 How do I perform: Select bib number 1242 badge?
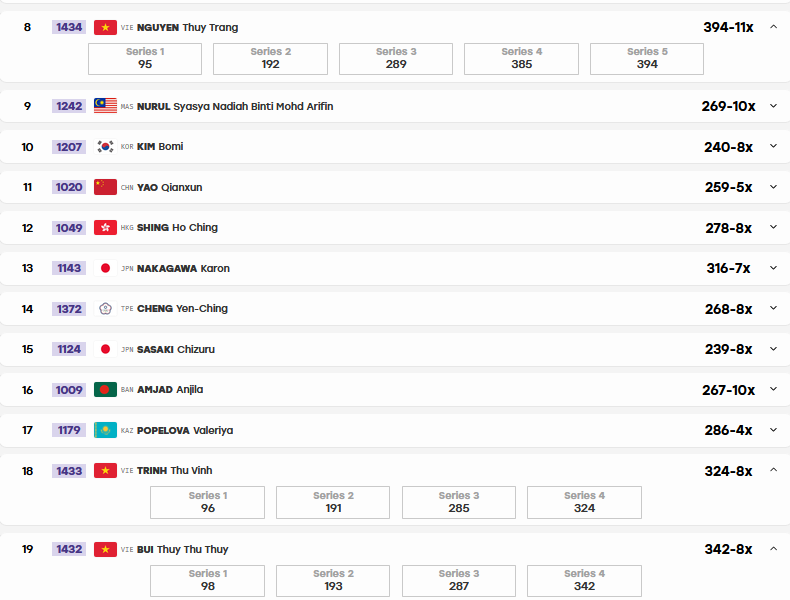[x=69, y=106]
